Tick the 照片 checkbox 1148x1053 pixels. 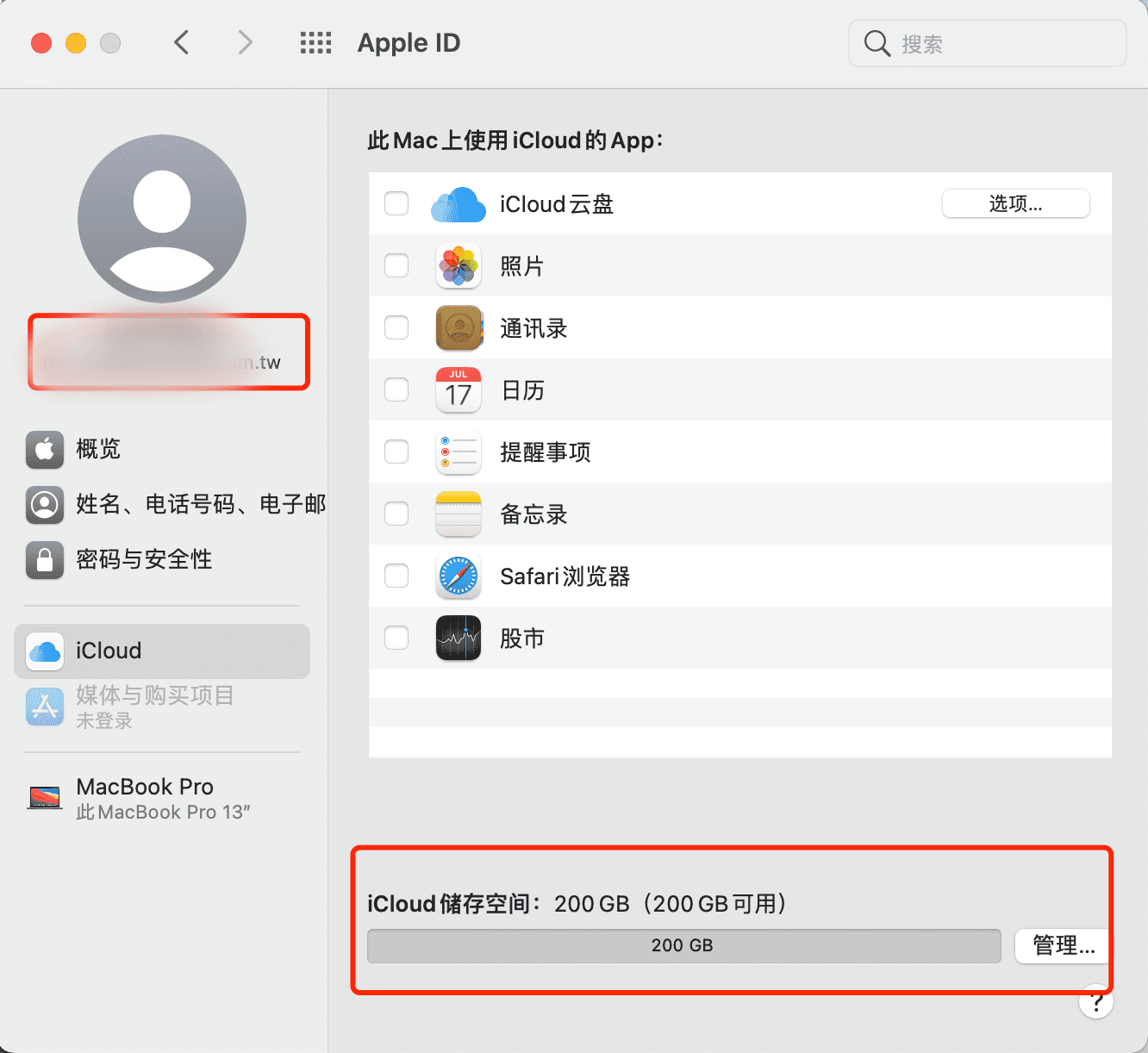click(x=396, y=266)
